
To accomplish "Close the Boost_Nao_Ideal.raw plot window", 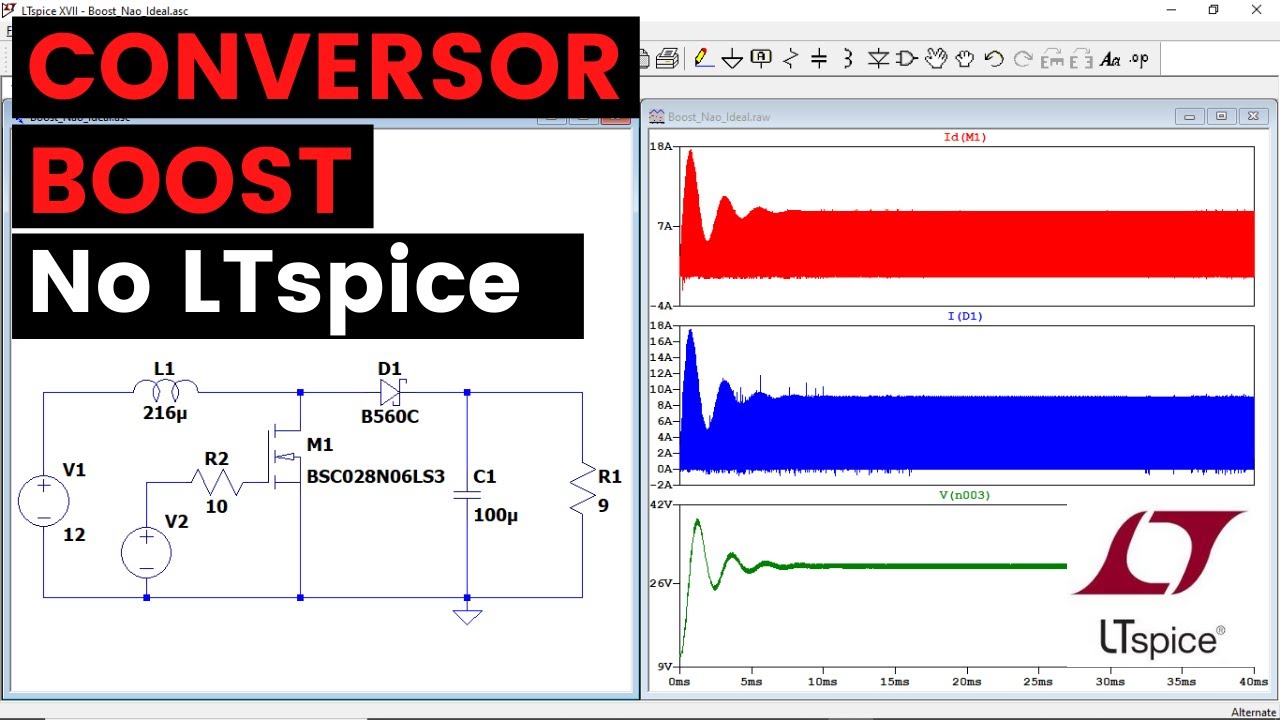I will point(1254,117).
